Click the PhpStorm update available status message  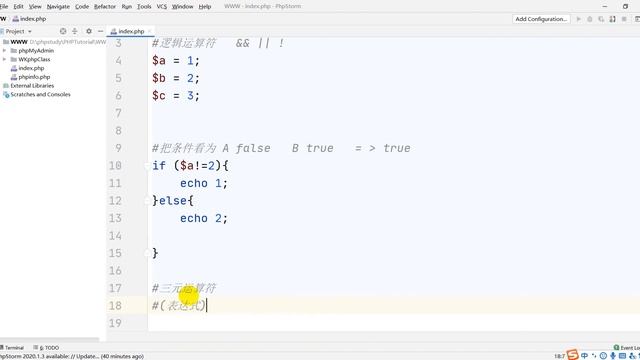71,356
